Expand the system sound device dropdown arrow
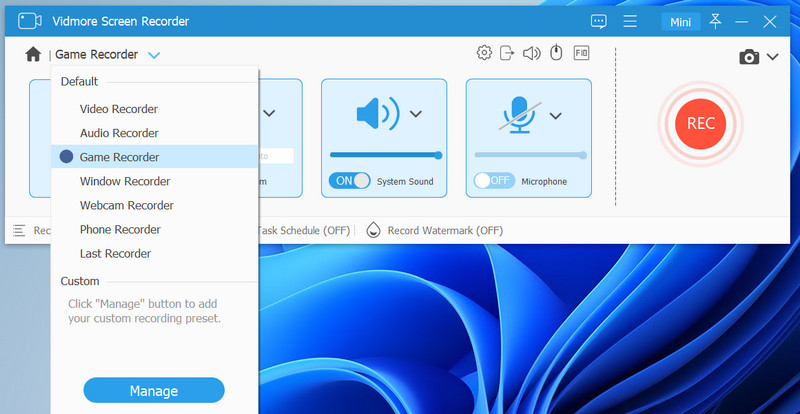This screenshot has height=414, width=800. [x=416, y=114]
